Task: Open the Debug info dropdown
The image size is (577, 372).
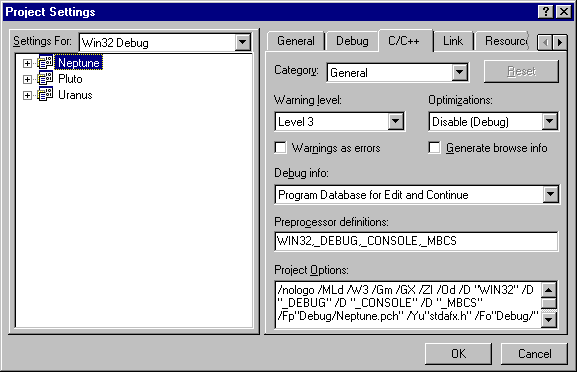Action: tap(550, 194)
